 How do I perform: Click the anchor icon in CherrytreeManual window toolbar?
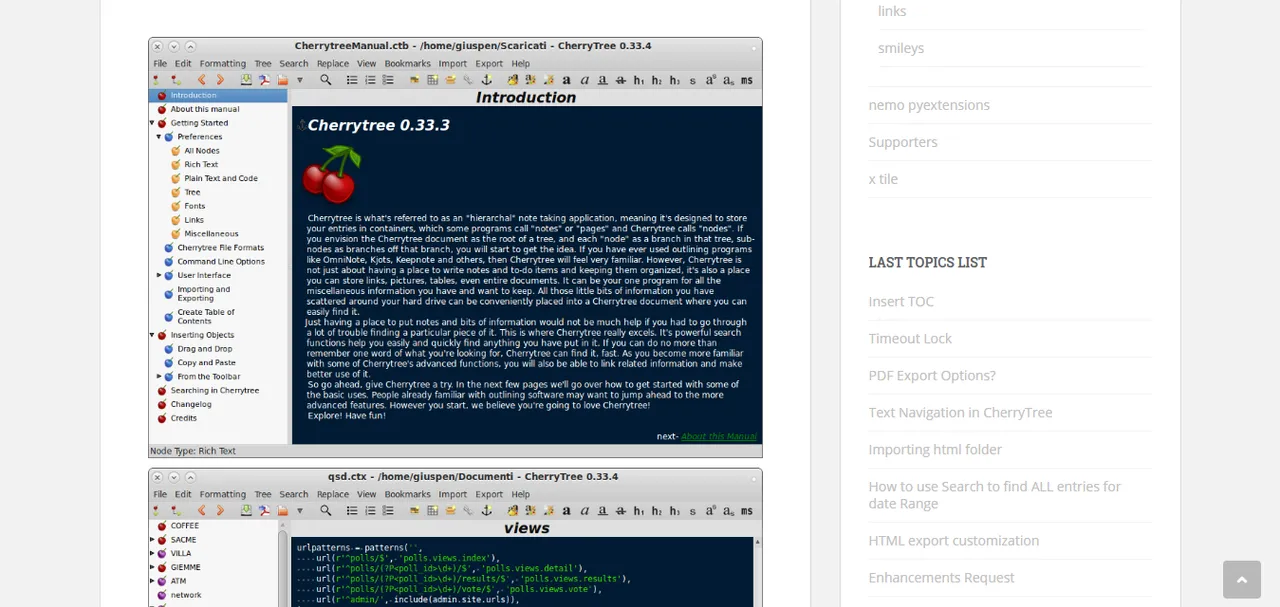(486, 80)
